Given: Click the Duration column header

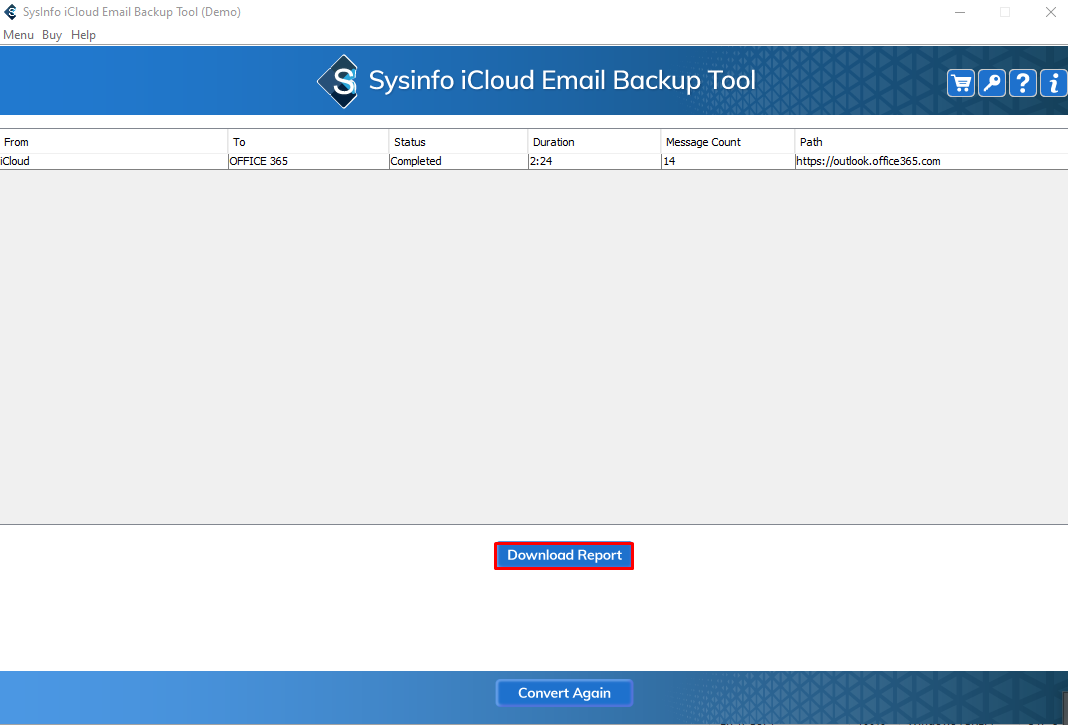Looking at the screenshot, I should [x=554, y=142].
